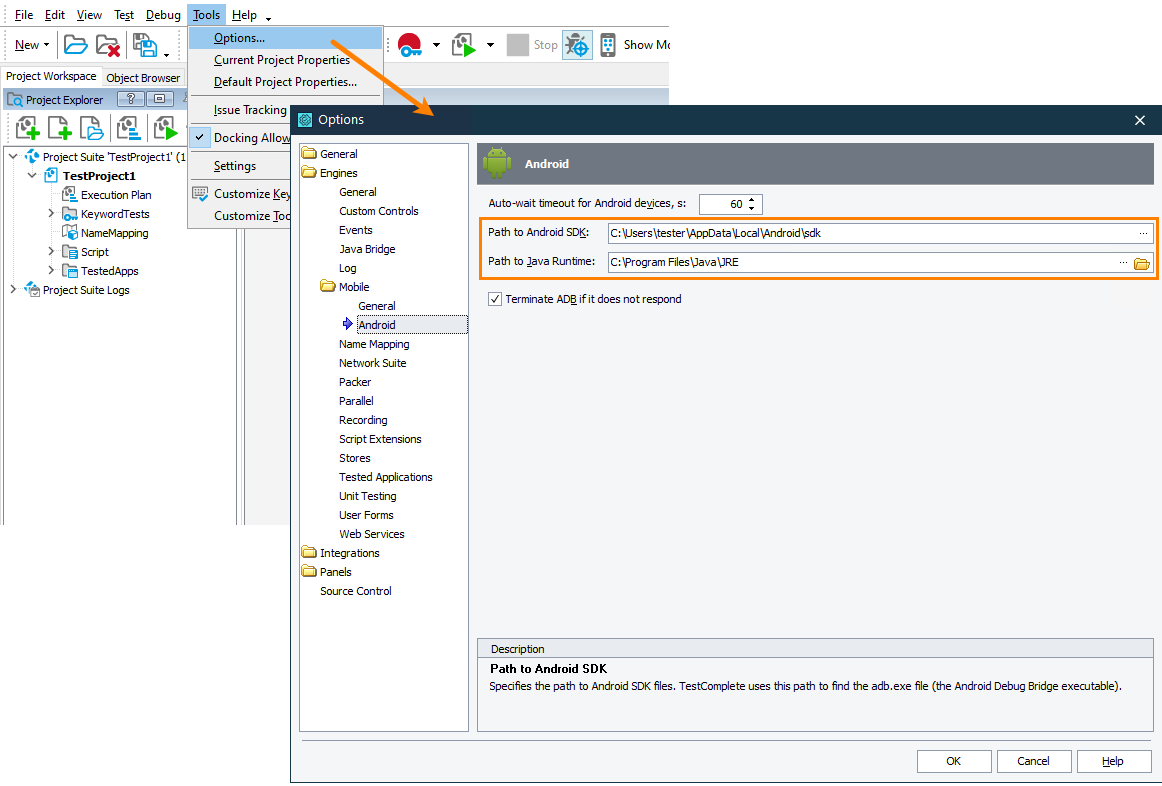Open the Record button dropdown arrow
The width and height of the screenshot is (1162, 786).
tap(436, 44)
